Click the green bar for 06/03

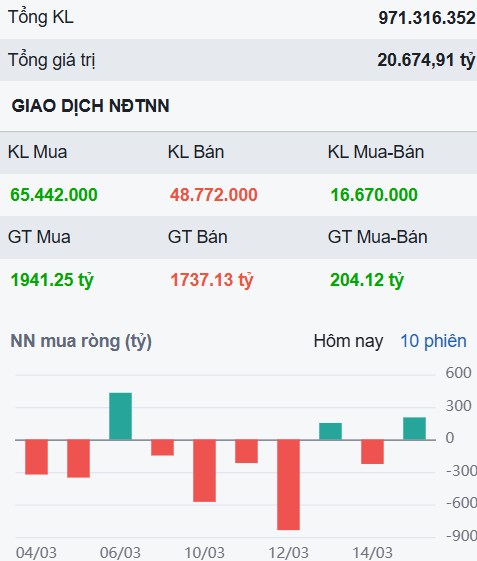tap(121, 416)
